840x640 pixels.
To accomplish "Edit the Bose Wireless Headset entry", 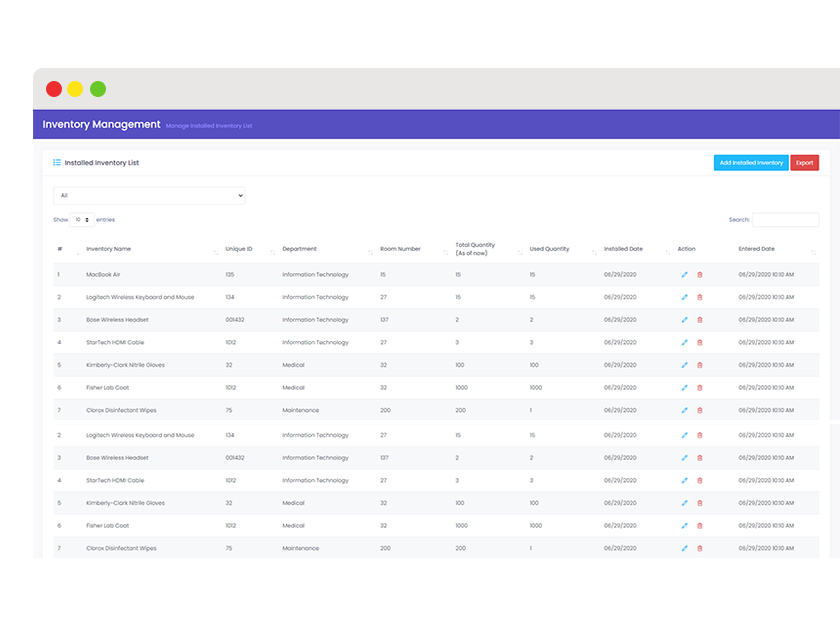I will coord(683,319).
